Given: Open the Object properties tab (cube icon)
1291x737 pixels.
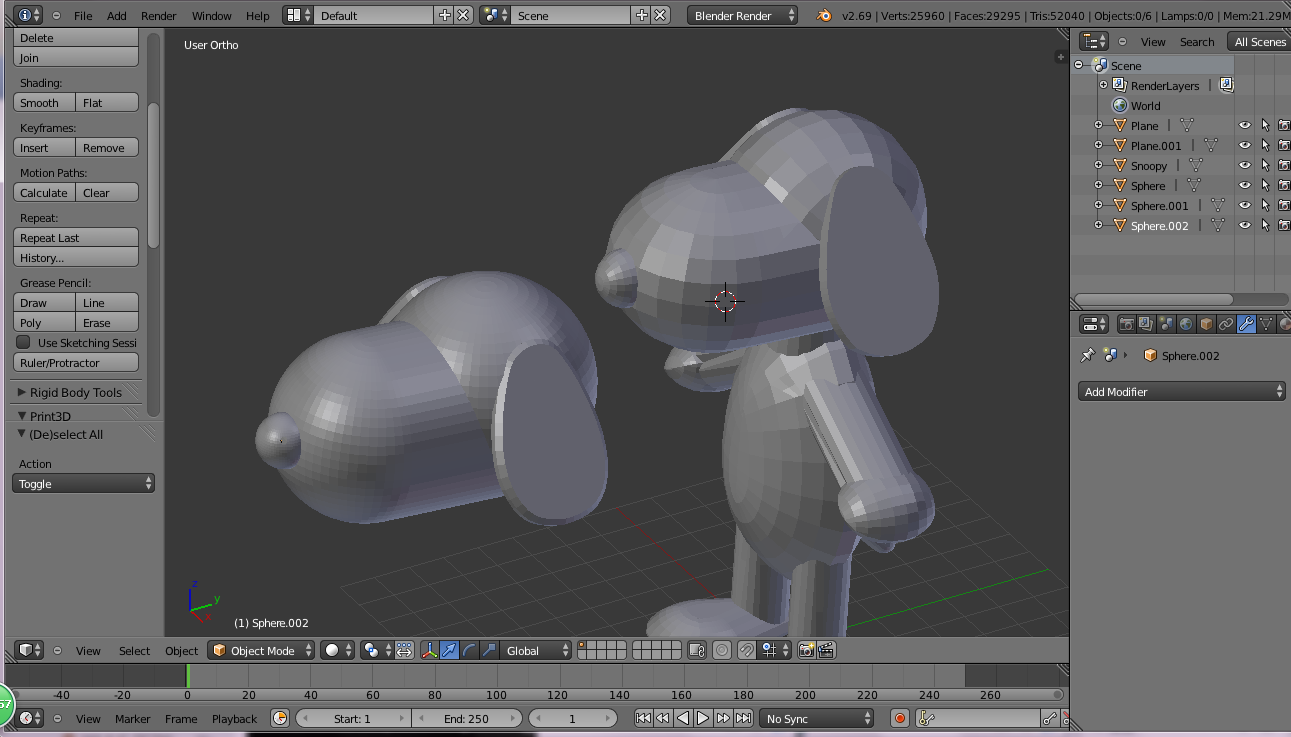Looking at the screenshot, I should coord(1206,324).
